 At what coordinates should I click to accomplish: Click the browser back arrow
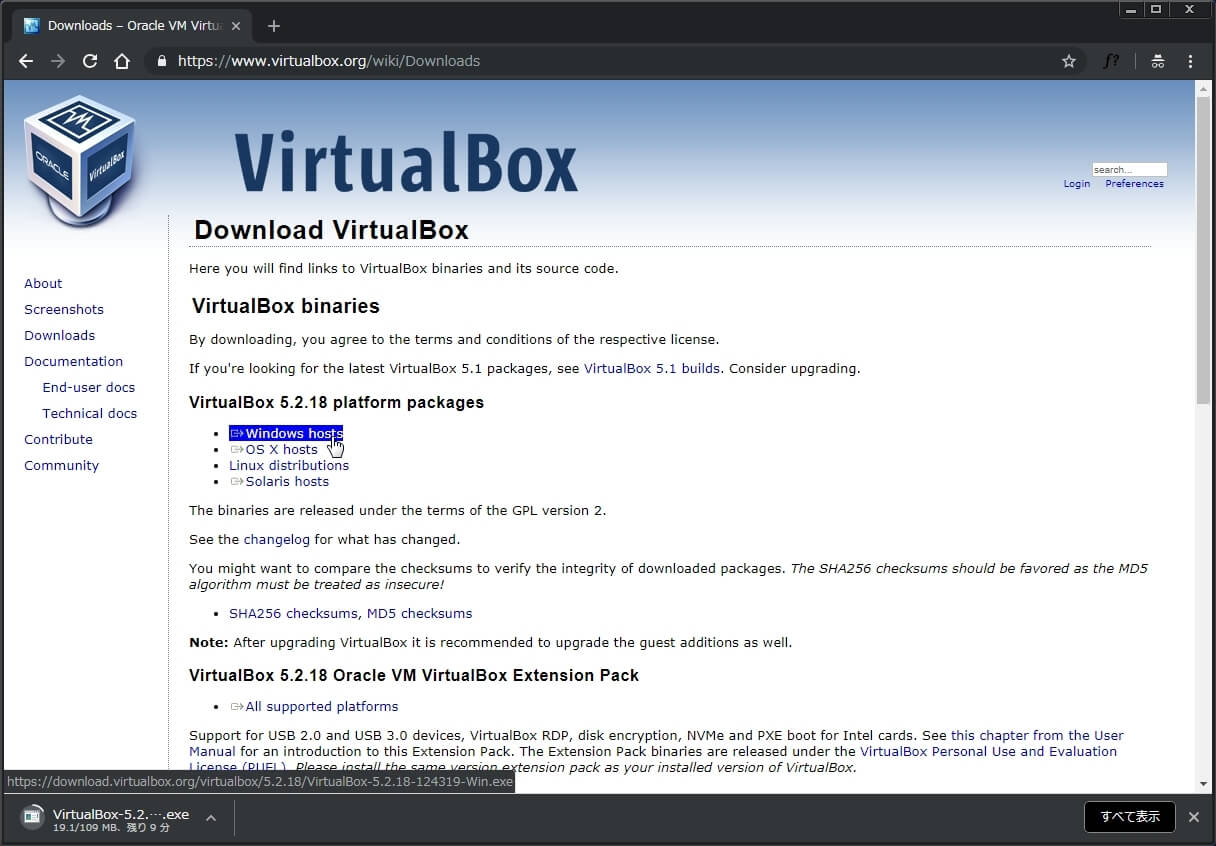(x=26, y=61)
